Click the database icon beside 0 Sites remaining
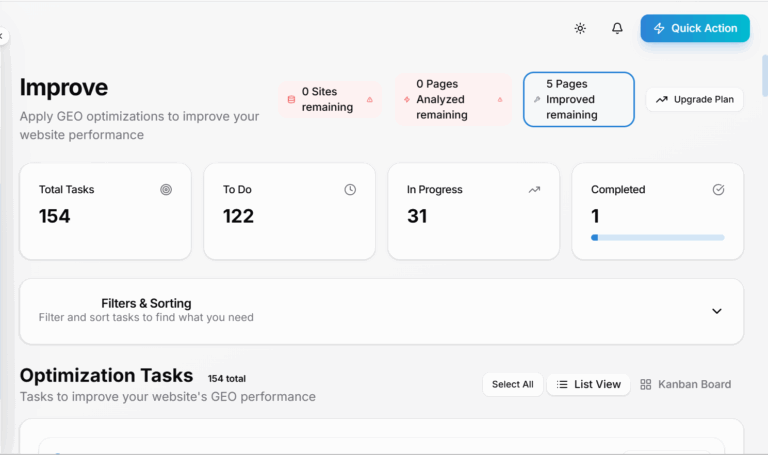 point(291,100)
